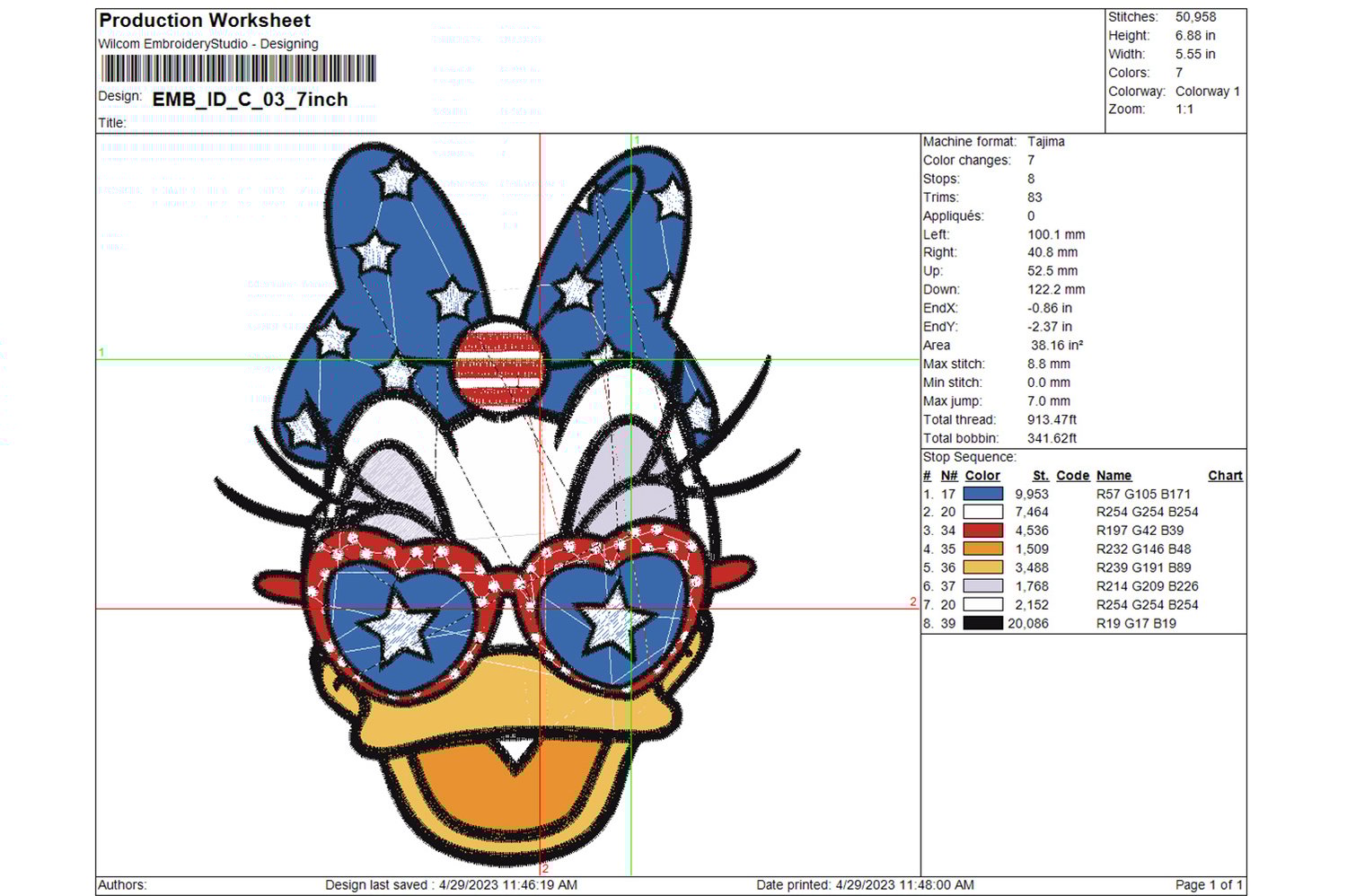Click the EndX value '-0.86 in'

pyautogui.click(x=1050, y=308)
